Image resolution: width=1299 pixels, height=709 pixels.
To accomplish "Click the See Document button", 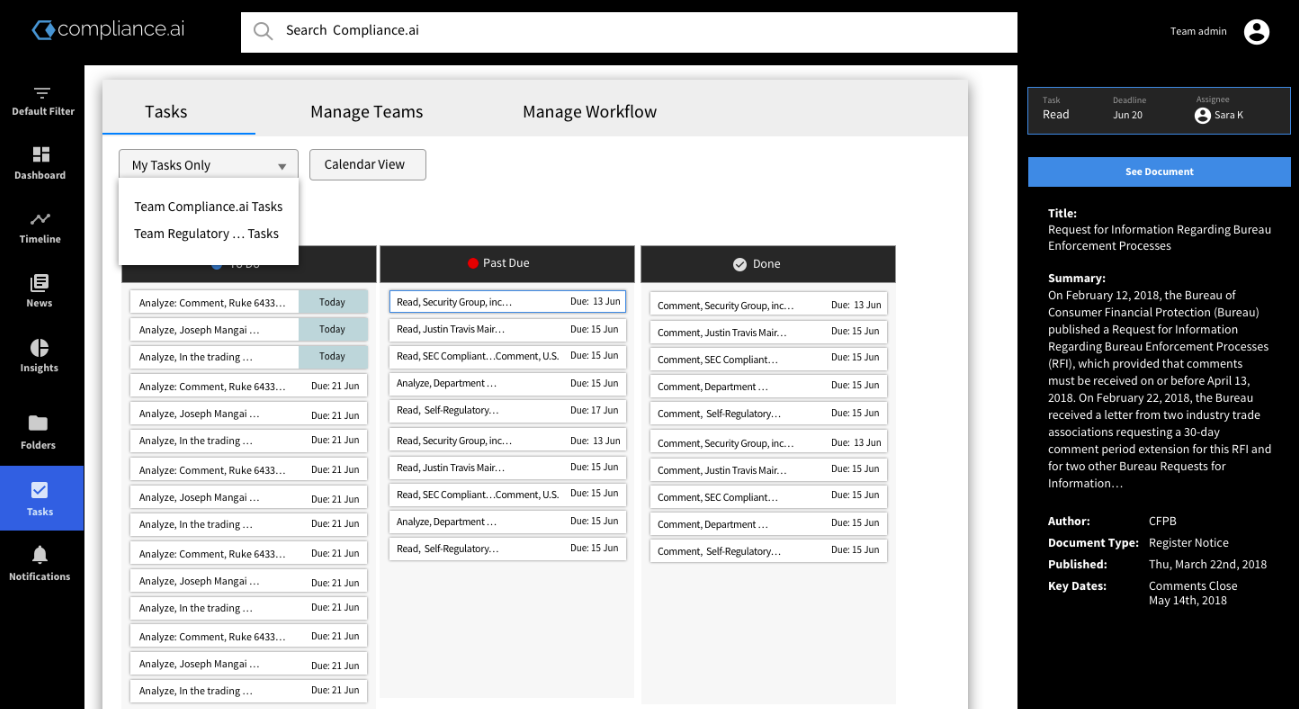I will (1159, 172).
